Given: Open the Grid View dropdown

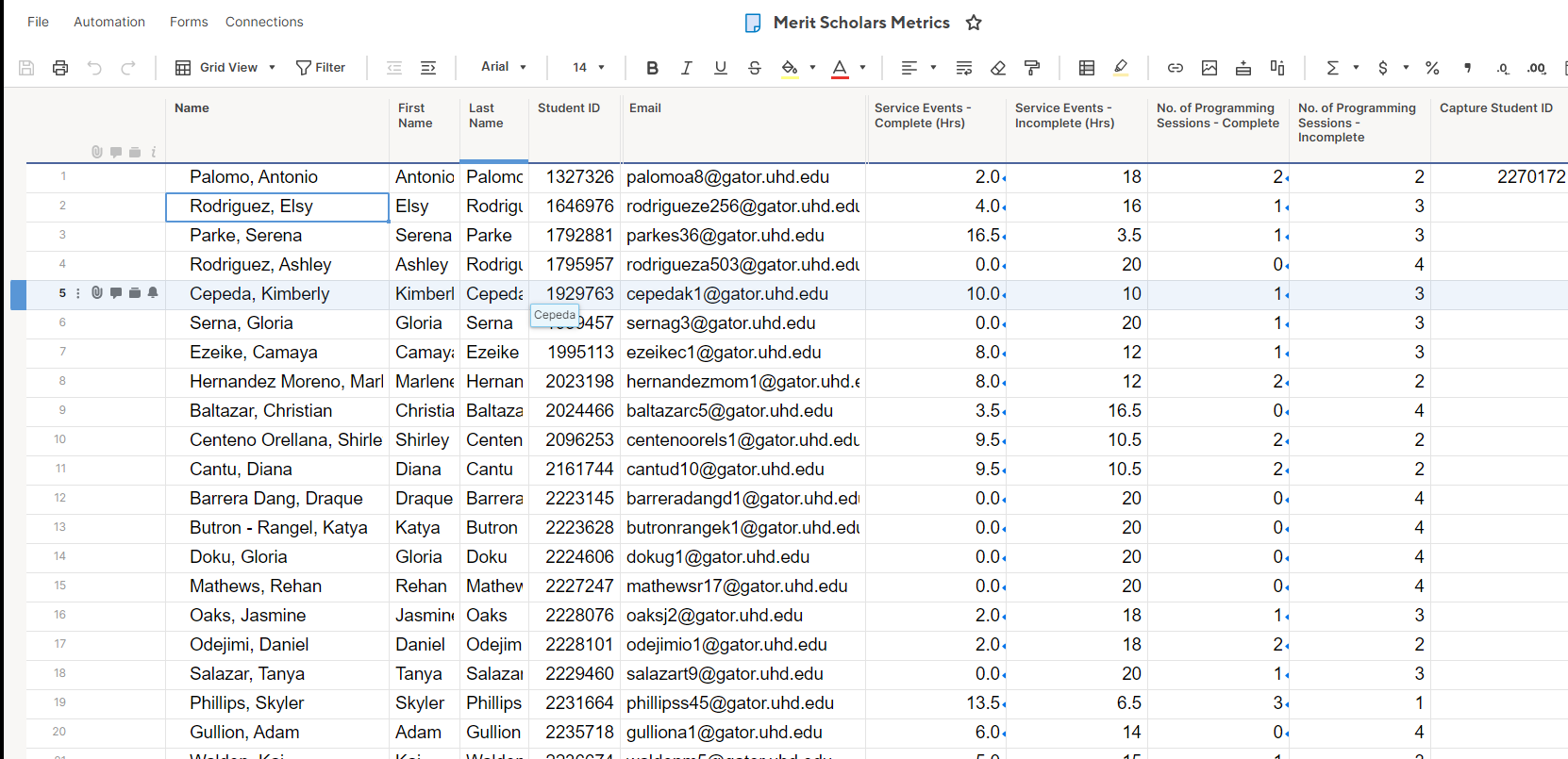Looking at the screenshot, I should pyautogui.click(x=225, y=68).
